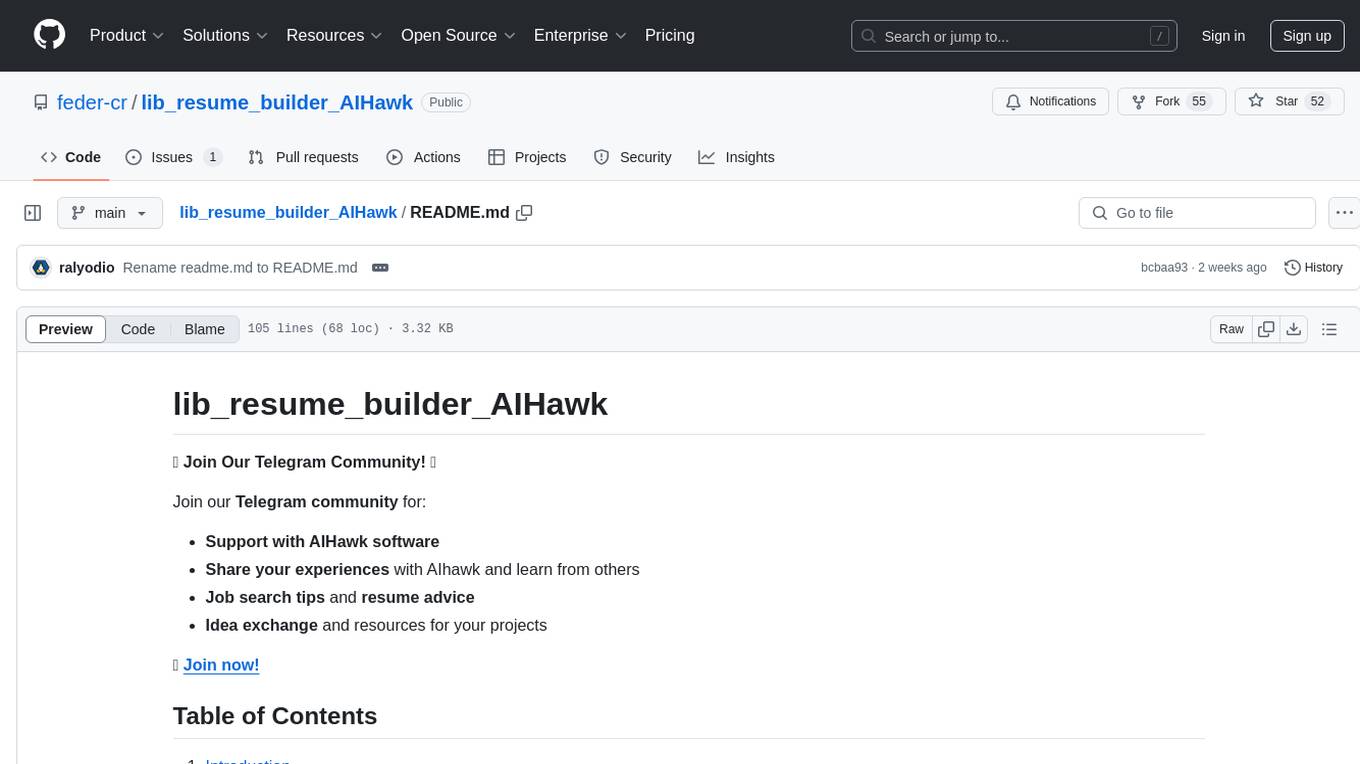1360x764 pixels.
Task: Switch to the Code tab
Action: point(71,157)
